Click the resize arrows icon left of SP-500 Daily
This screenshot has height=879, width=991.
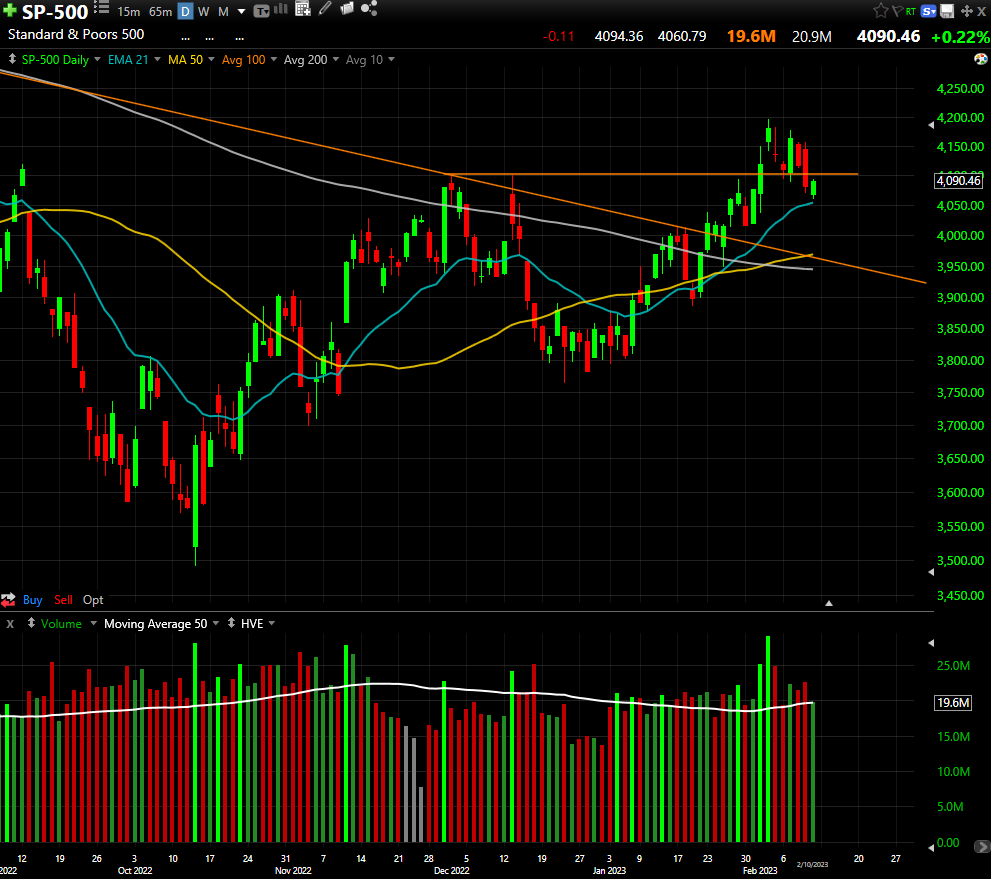click(12, 59)
